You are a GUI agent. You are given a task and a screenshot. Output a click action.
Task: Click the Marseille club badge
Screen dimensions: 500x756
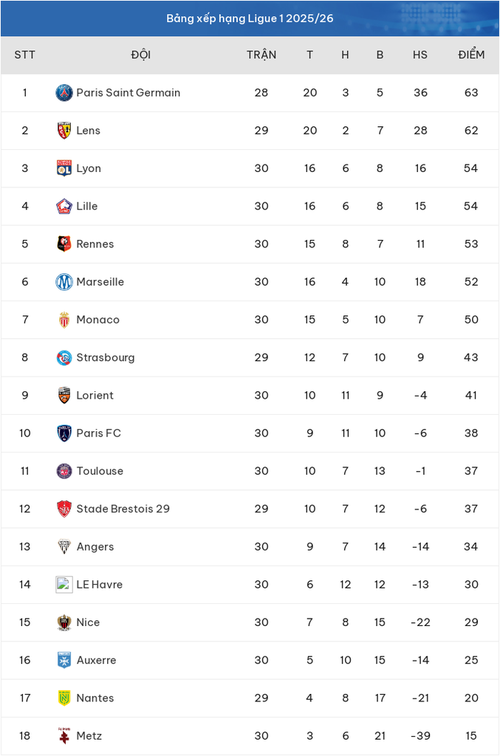tap(64, 282)
